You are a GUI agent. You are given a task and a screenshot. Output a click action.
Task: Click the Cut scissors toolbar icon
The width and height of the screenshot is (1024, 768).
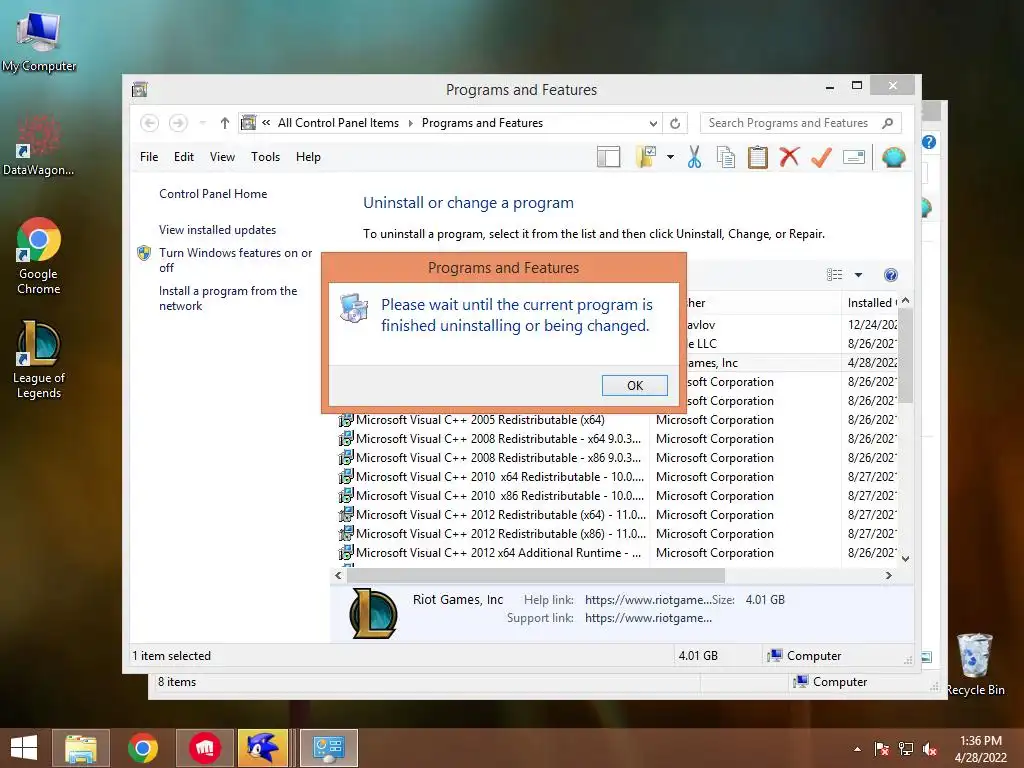pos(694,157)
